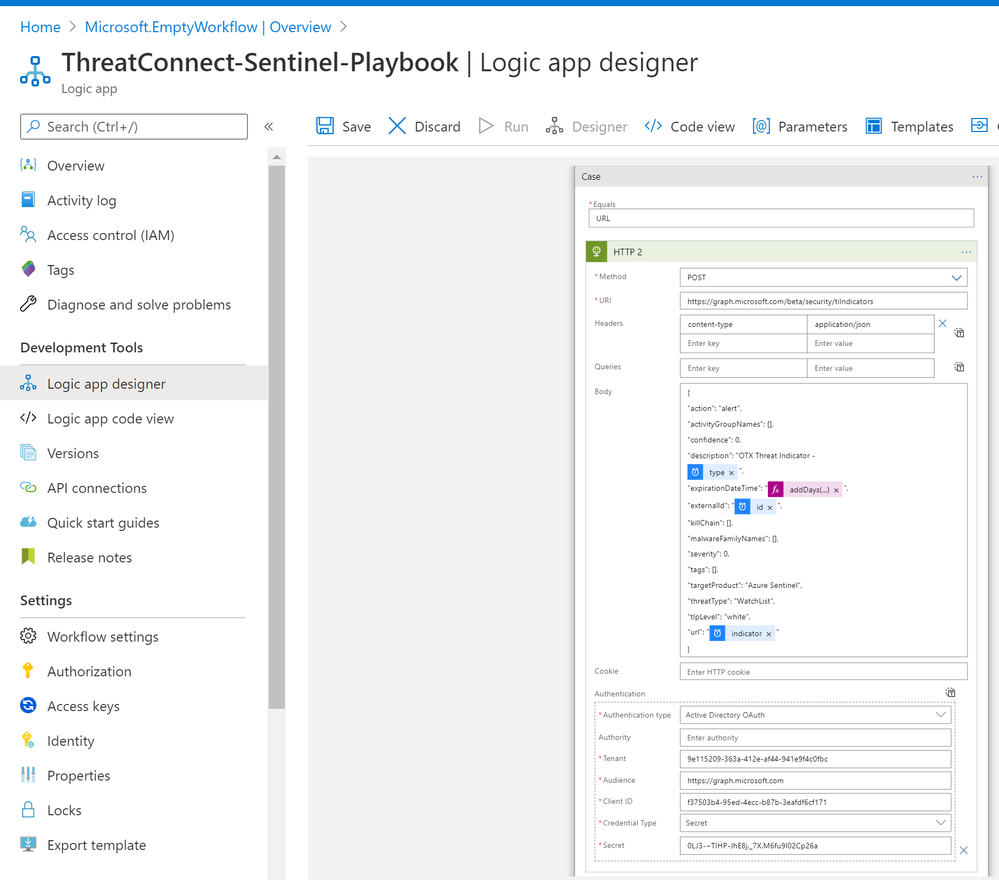Screen dimensions: 999x880
Task: Click the Equals field containing URL
Action: [x=781, y=218]
